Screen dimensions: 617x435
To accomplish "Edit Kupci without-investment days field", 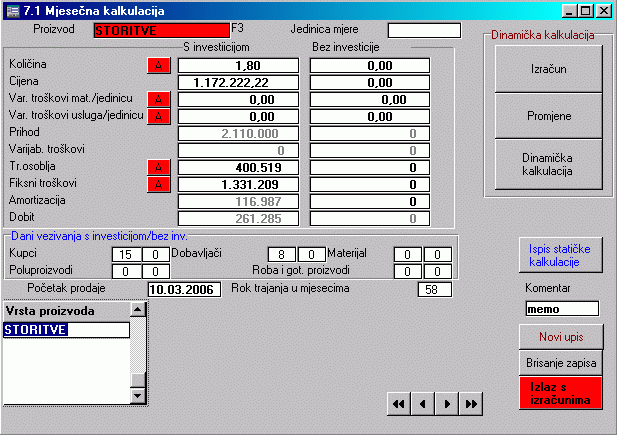I will 156,255.
